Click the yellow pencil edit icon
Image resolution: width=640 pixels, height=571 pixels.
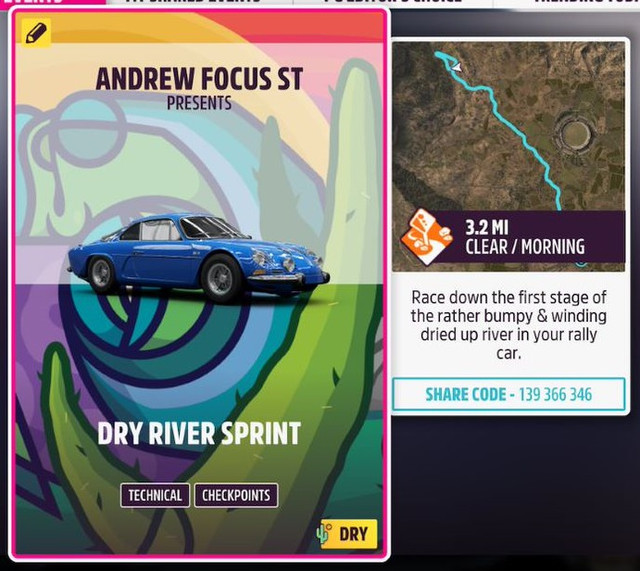(36, 33)
